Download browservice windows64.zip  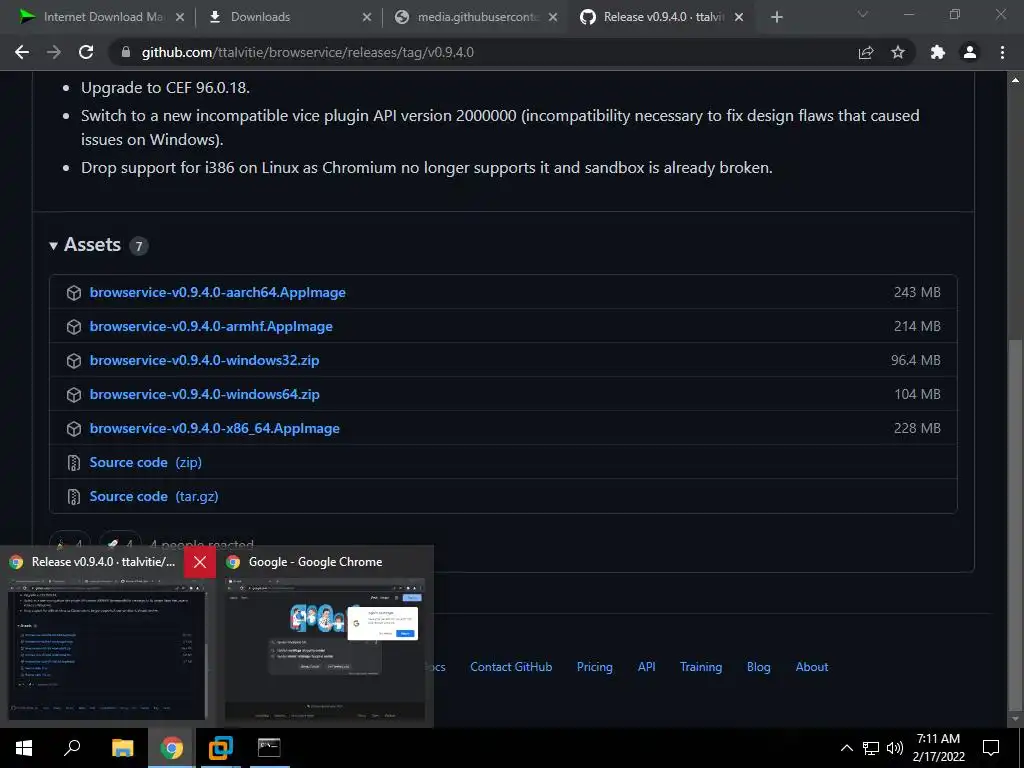tap(204, 394)
